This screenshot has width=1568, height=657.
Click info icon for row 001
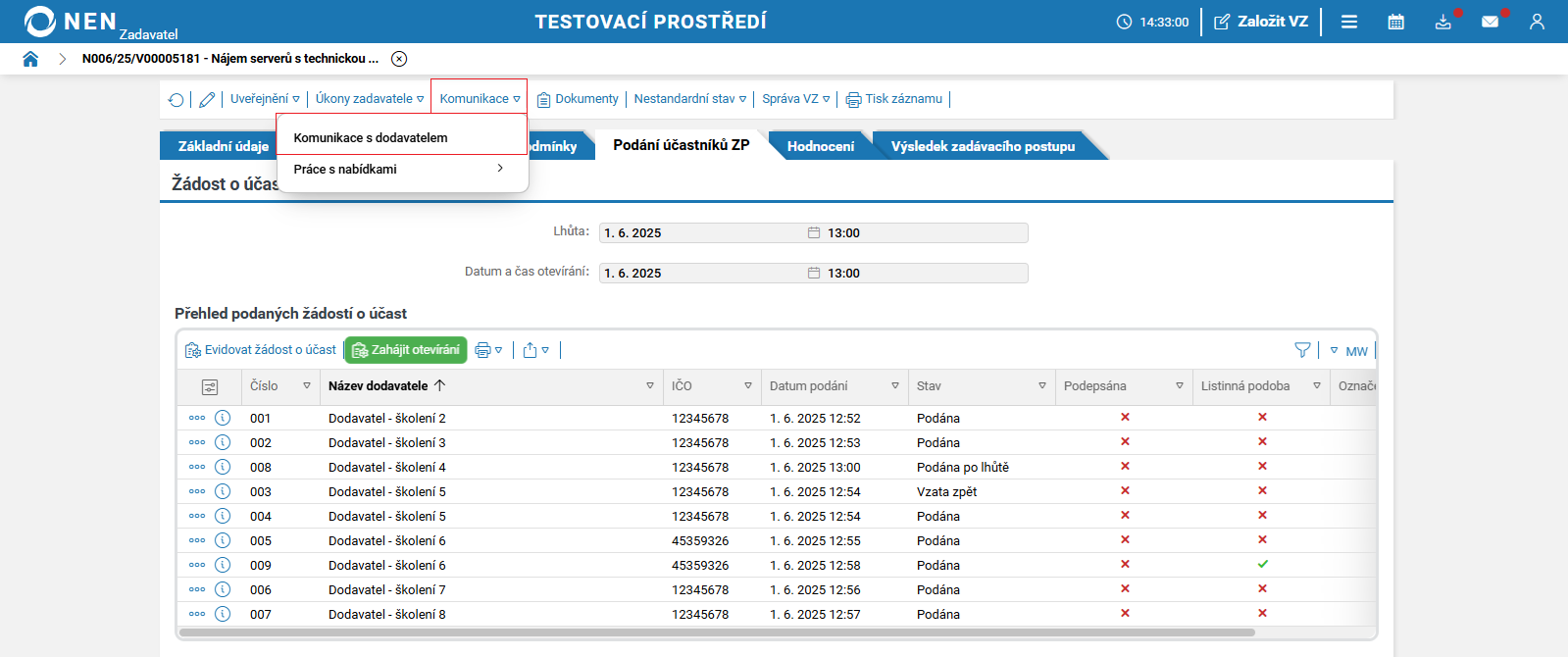coord(223,418)
